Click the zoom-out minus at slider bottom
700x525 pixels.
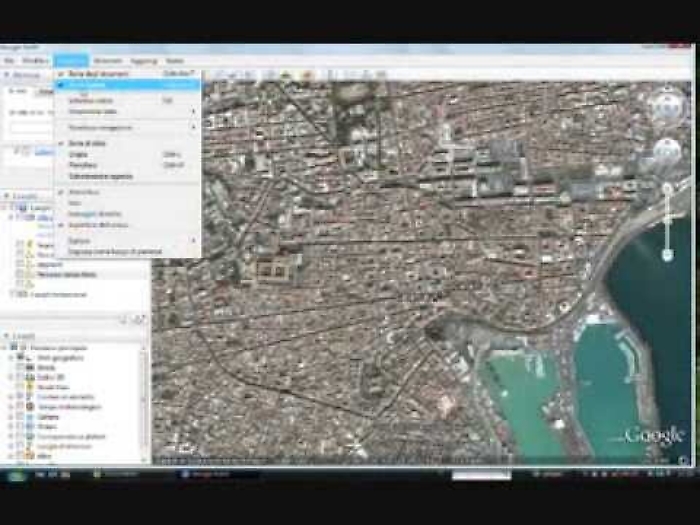(667, 256)
